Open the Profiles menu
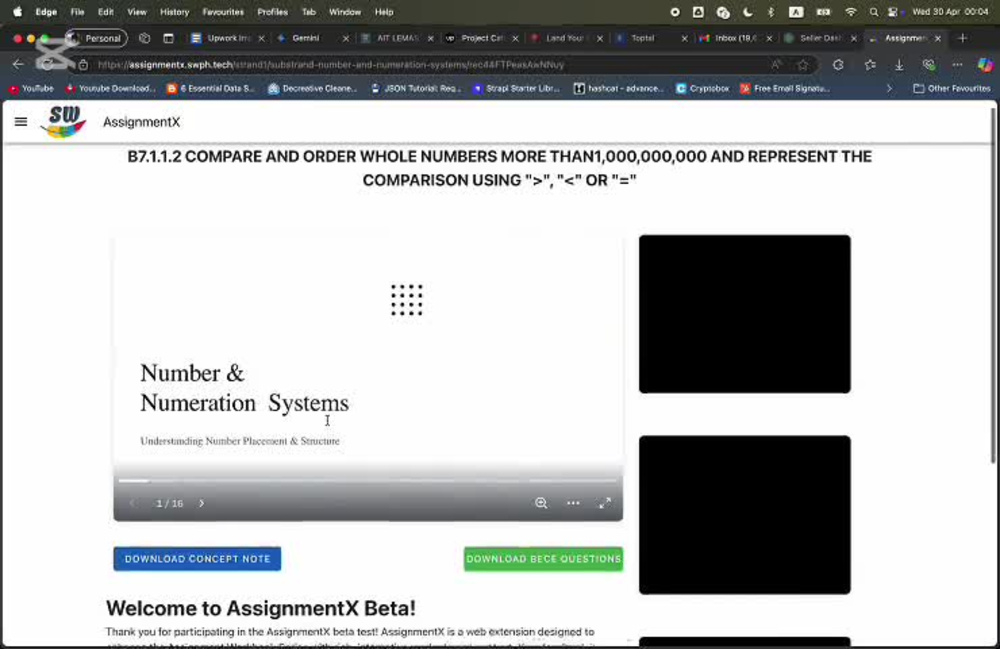This screenshot has height=649, width=1000. (272, 11)
